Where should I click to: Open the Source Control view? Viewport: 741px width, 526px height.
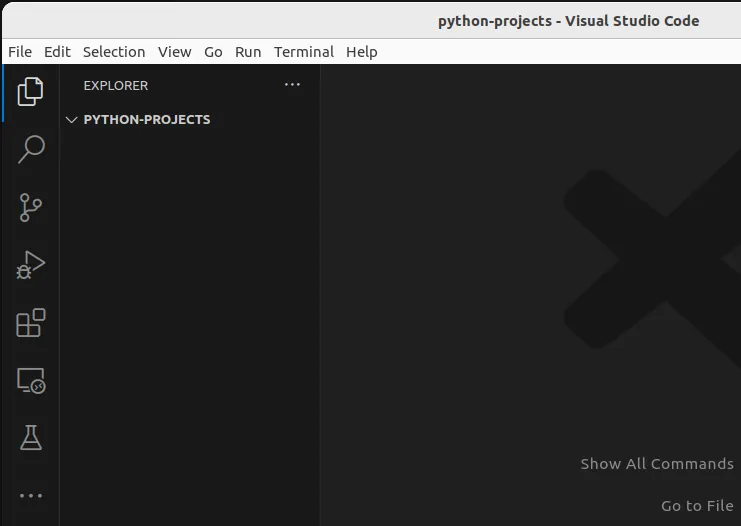(x=31, y=208)
